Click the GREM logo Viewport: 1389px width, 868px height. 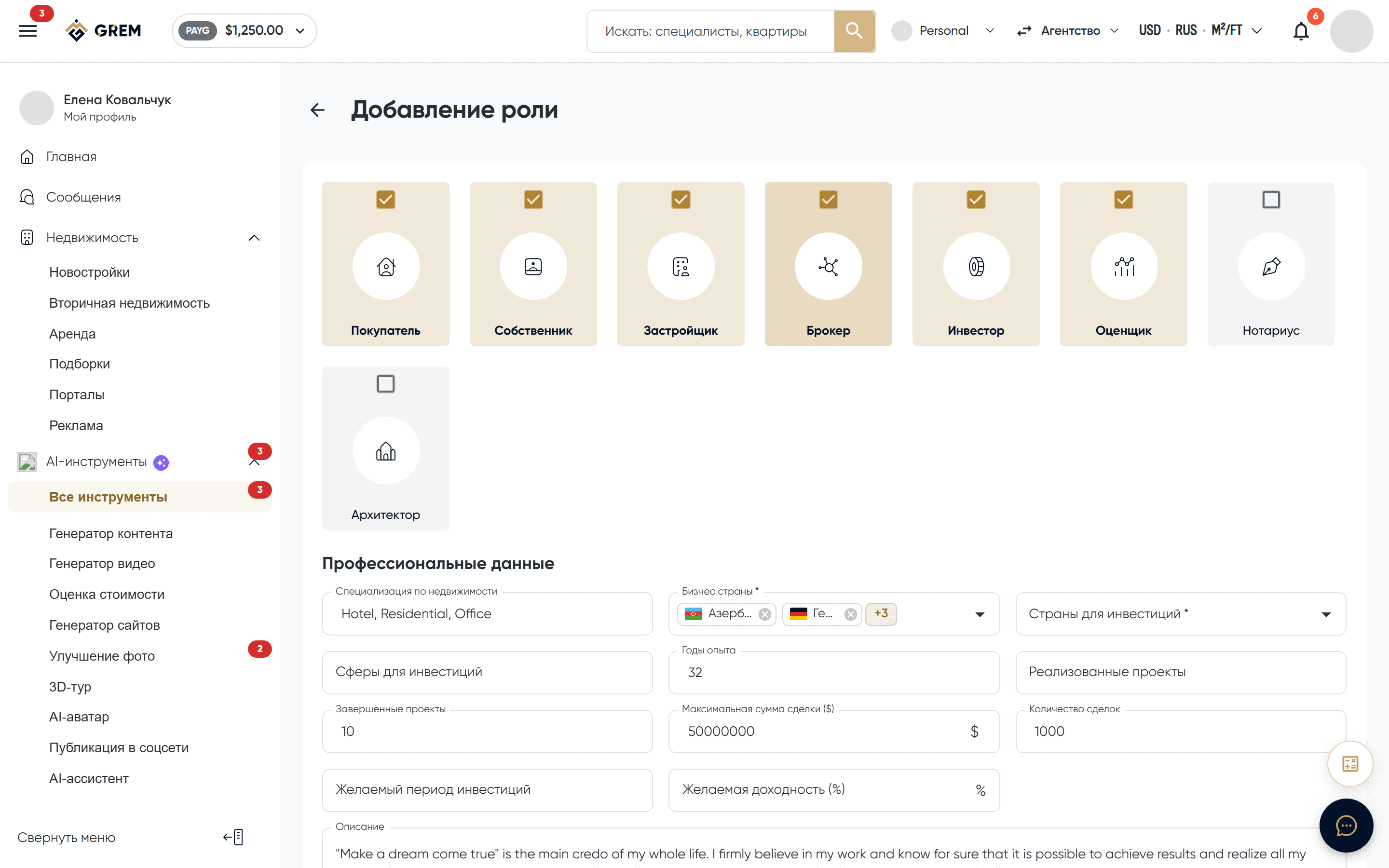(103, 30)
